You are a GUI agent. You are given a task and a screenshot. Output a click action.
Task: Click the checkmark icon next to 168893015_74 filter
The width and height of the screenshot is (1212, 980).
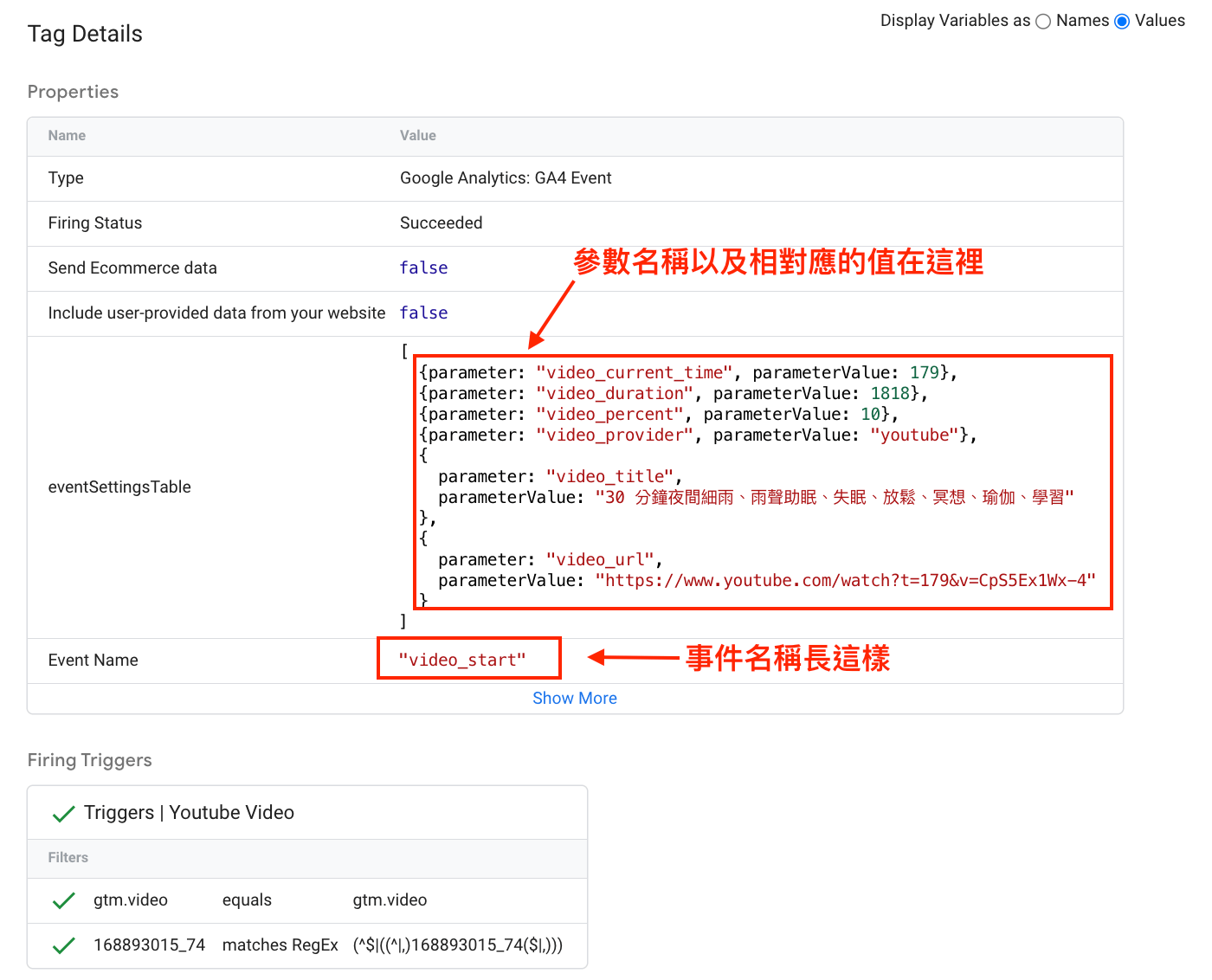[x=64, y=946]
